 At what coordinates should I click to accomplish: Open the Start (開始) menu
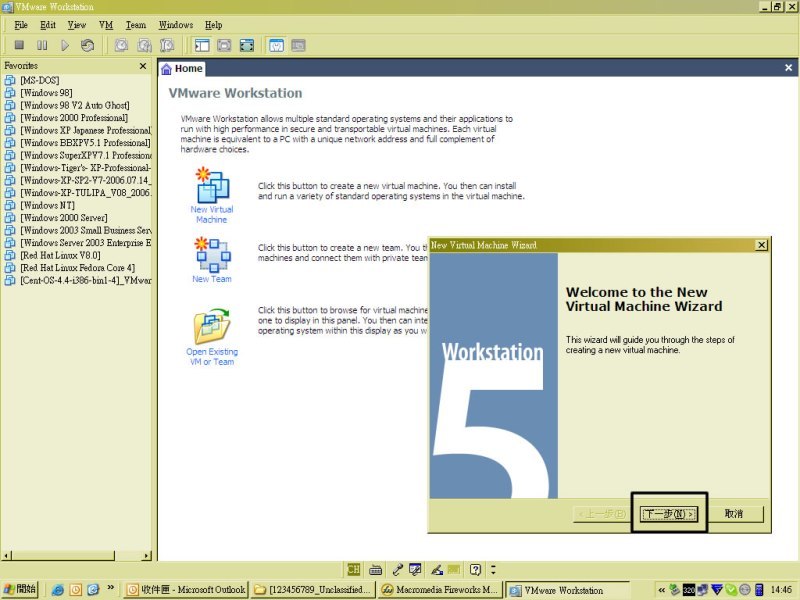pos(19,590)
